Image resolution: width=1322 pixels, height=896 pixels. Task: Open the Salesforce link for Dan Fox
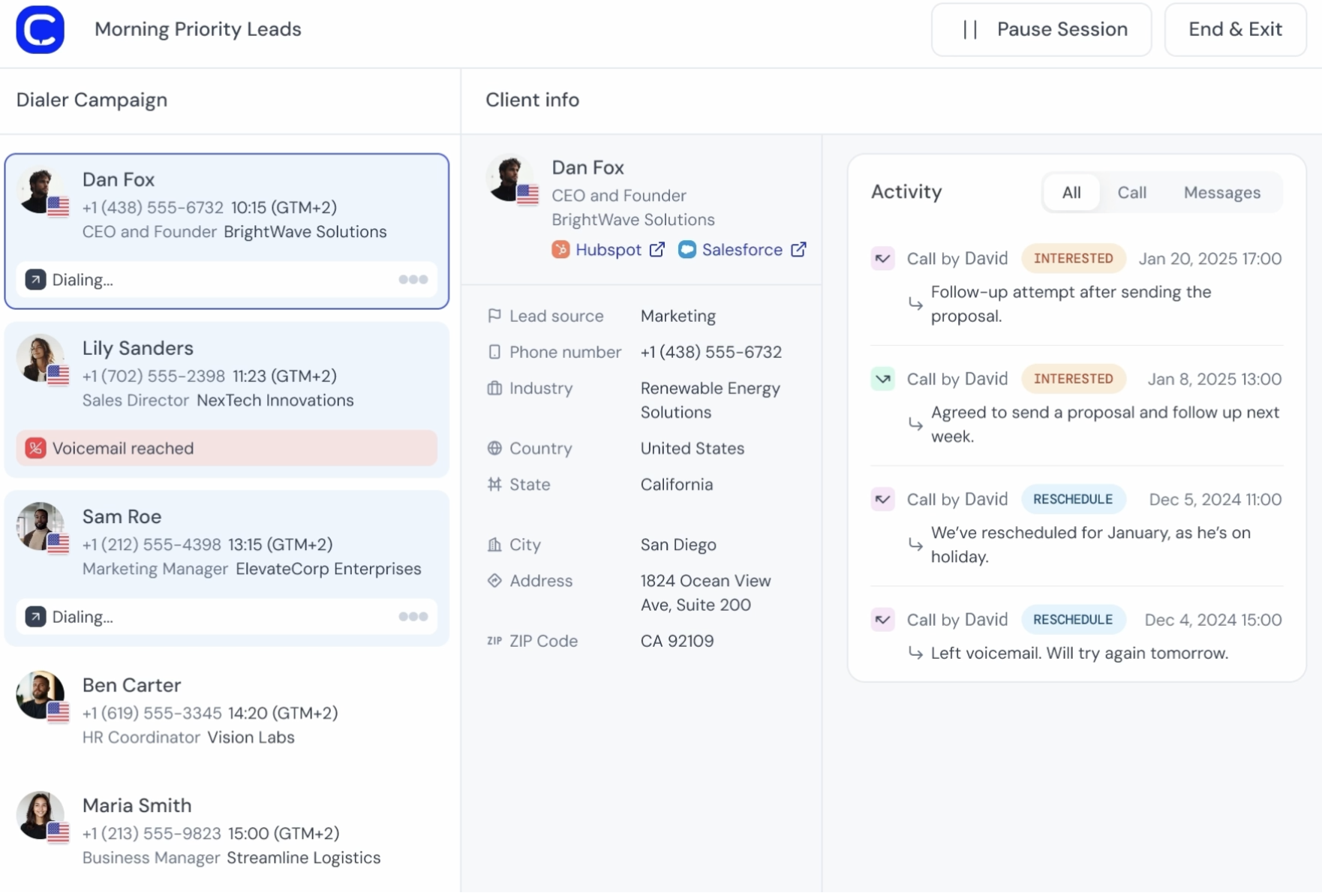click(x=741, y=250)
